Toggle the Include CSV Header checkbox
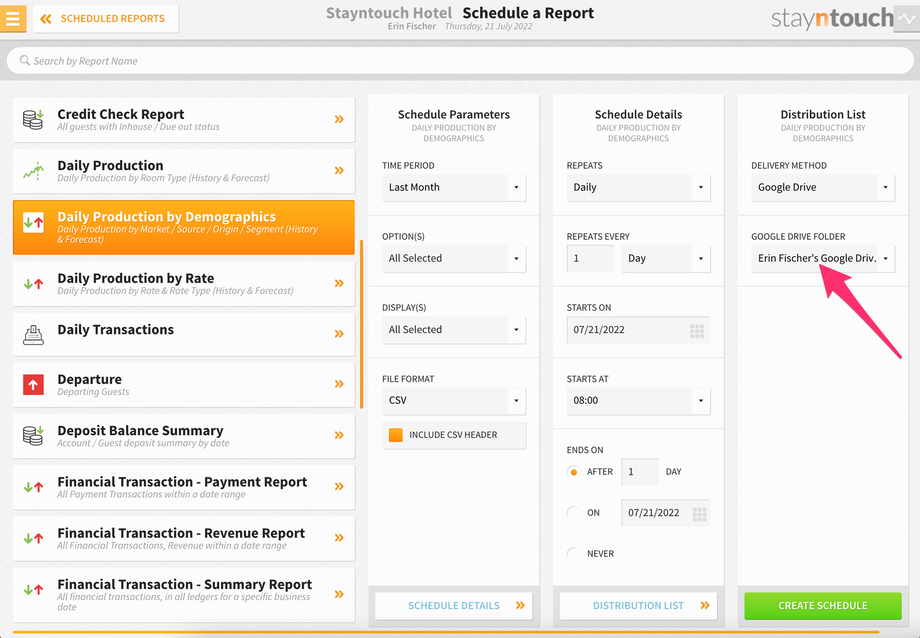The image size is (920, 638). (x=395, y=435)
